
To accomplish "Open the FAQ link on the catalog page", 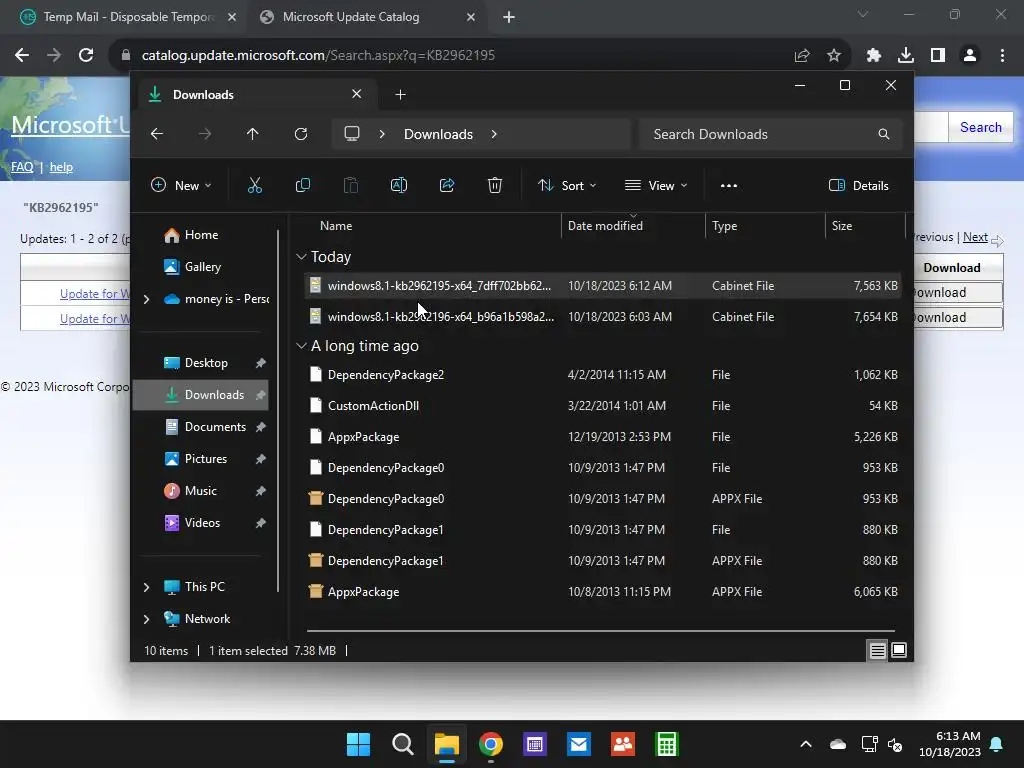I will (x=22, y=167).
